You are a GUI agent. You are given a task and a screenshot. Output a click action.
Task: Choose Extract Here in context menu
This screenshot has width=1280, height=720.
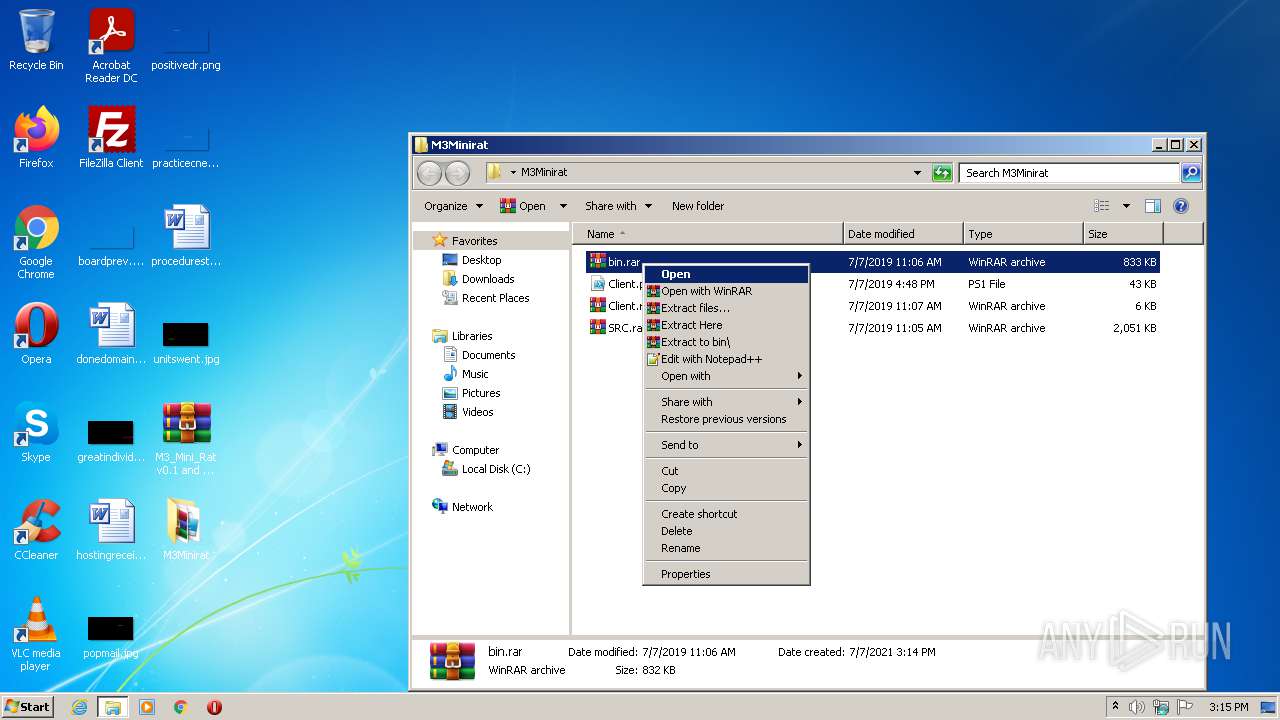click(x=726, y=325)
